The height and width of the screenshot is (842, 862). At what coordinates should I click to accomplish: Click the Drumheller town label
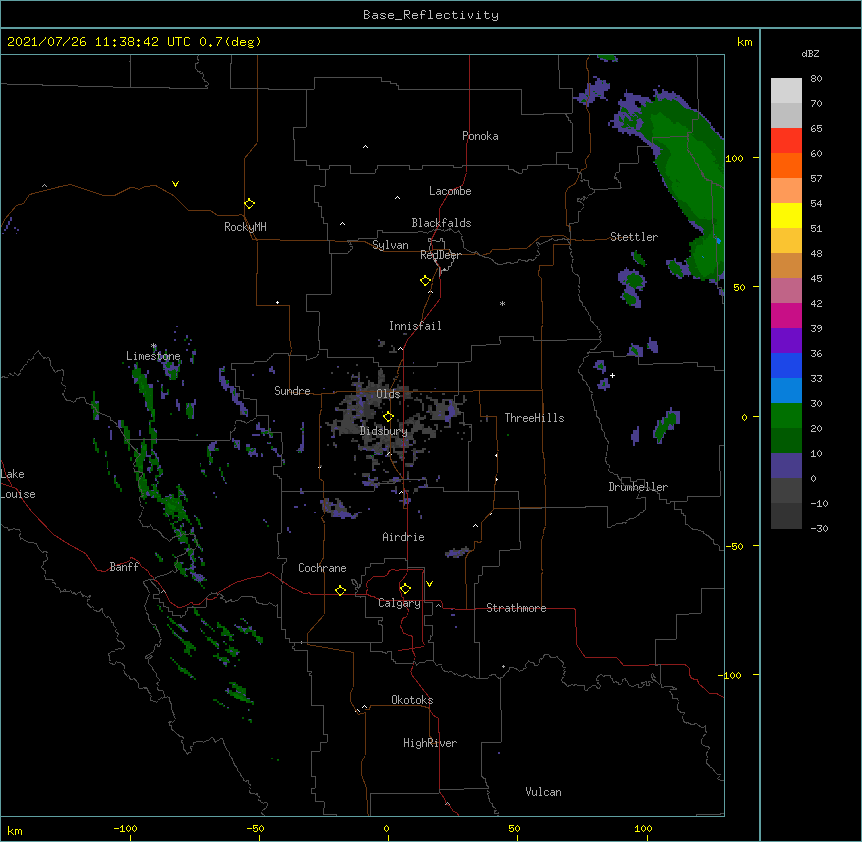[638, 487]
